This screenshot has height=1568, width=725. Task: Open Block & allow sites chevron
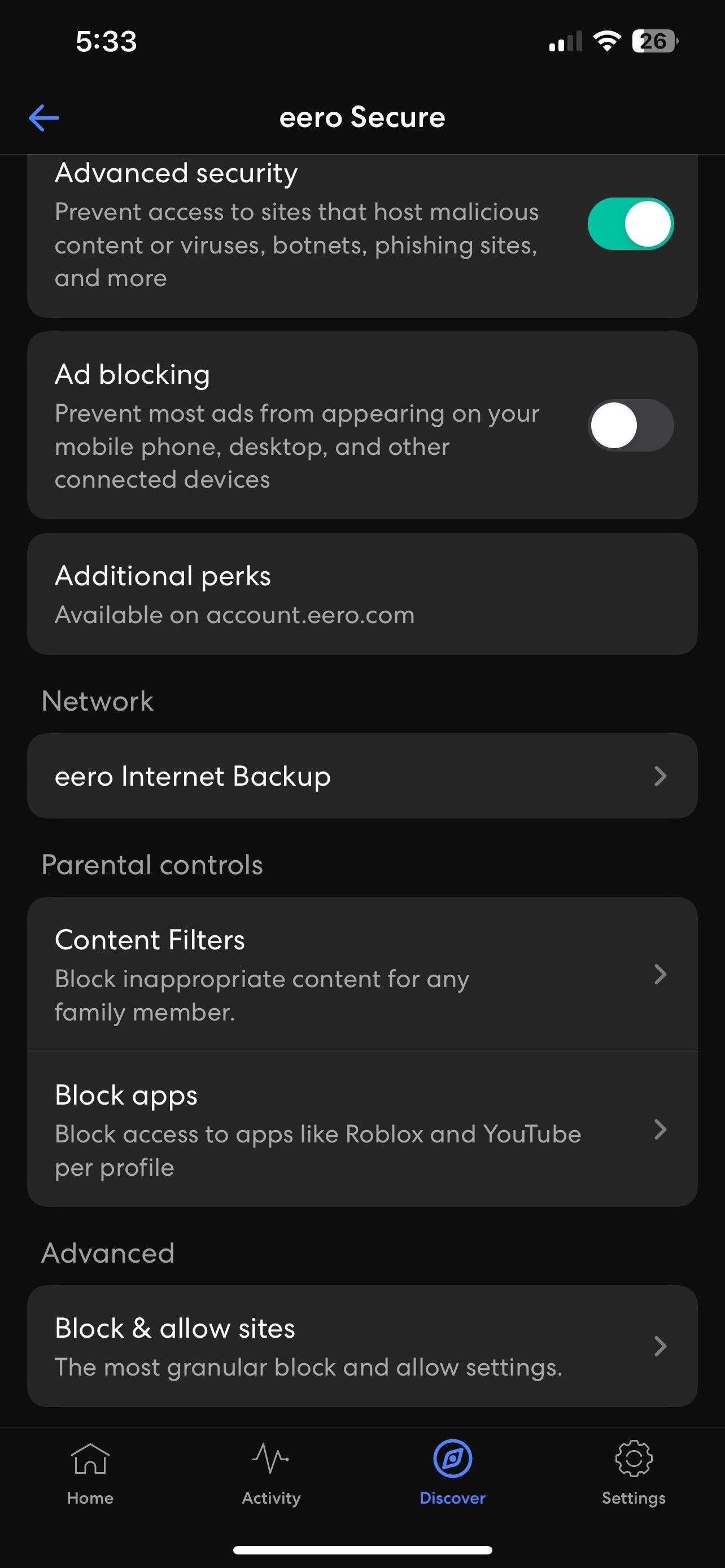click(x=660, y=1346)
